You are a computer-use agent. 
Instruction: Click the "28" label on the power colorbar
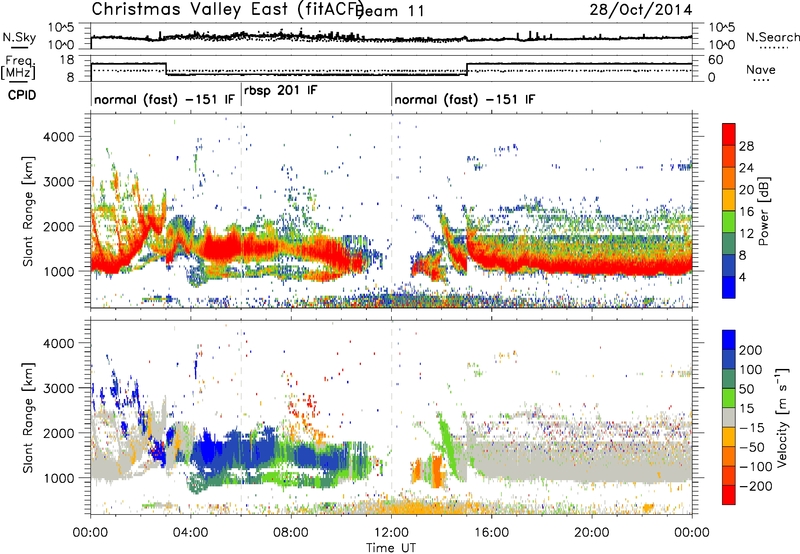(746, 146)
